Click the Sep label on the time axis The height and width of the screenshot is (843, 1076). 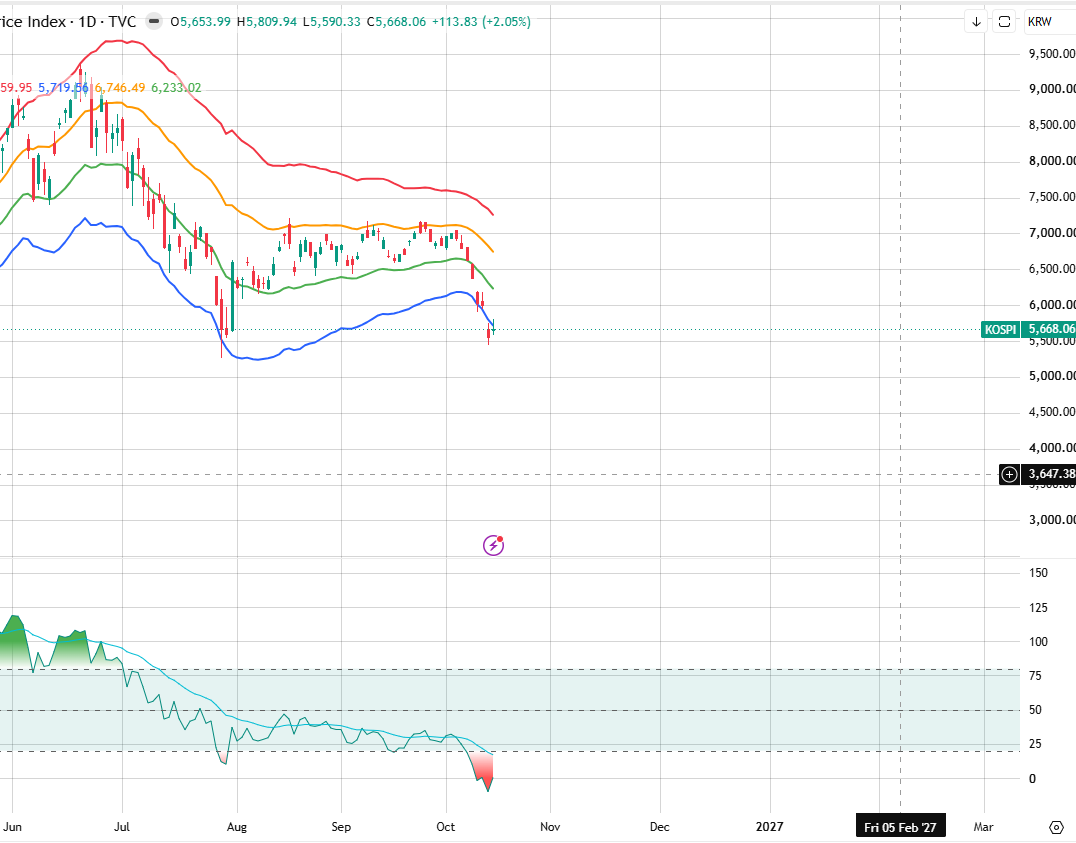[x=341, y=827]
